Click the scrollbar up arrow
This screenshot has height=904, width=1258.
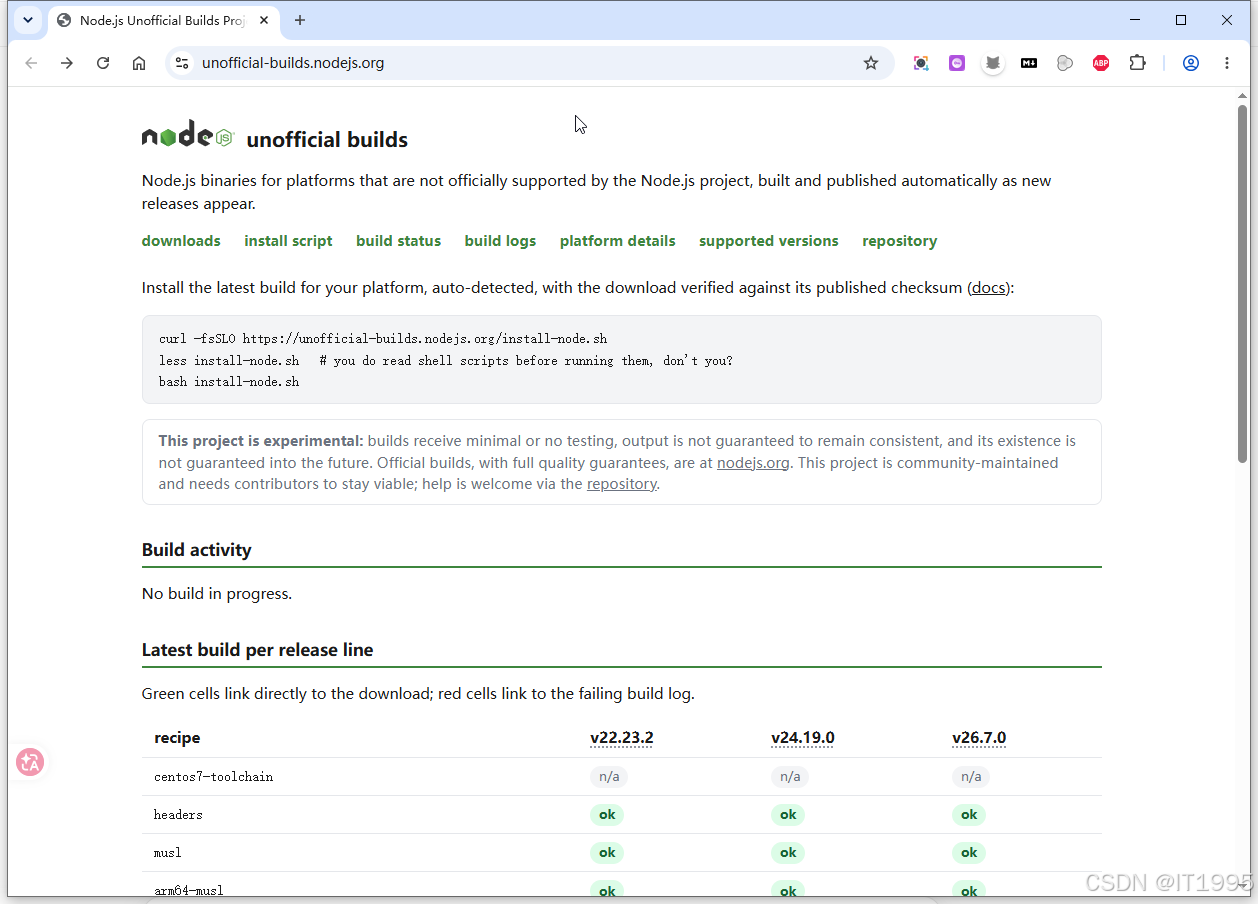pos(1243,95)
